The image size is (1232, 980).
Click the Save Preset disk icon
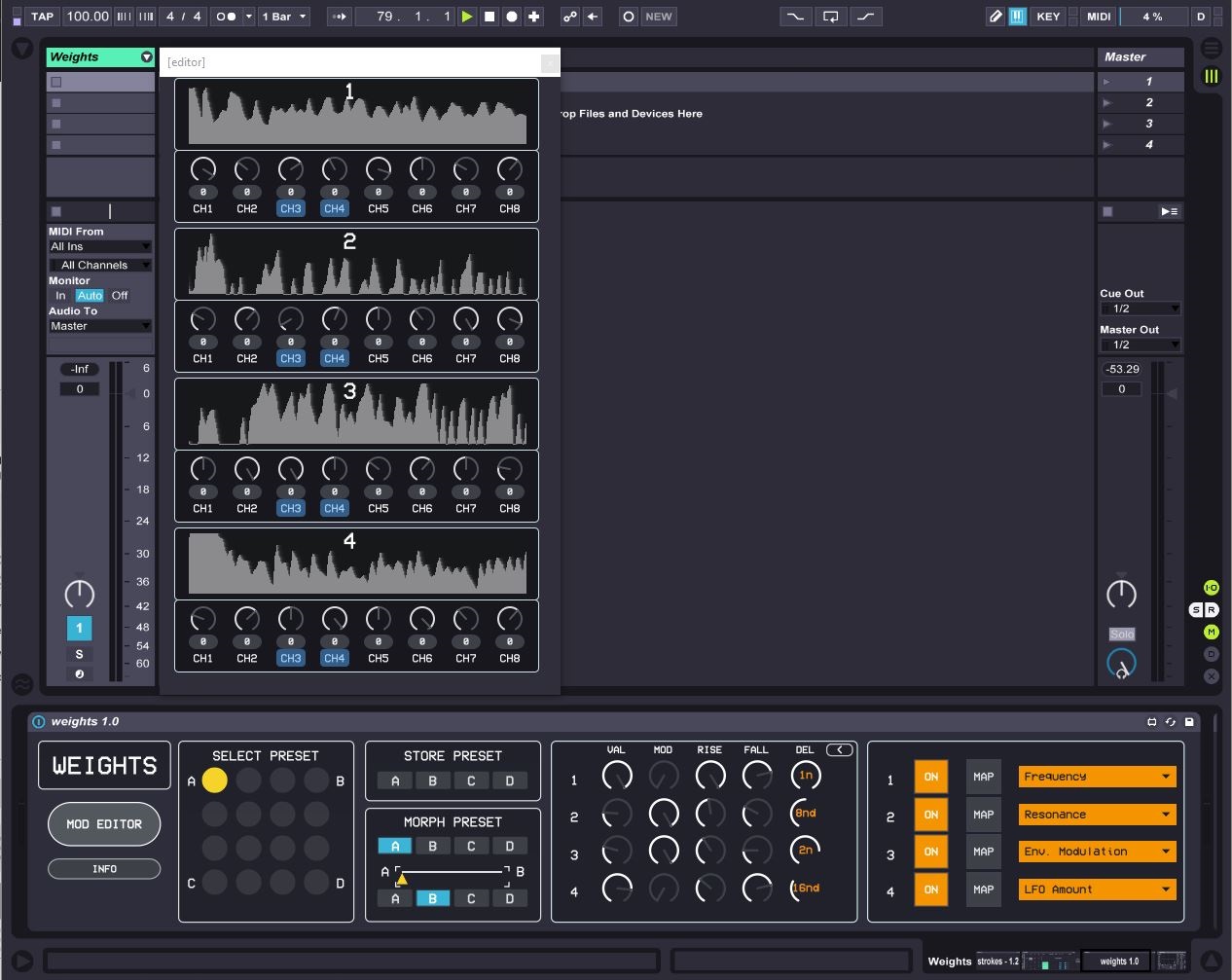point(1189,722)
